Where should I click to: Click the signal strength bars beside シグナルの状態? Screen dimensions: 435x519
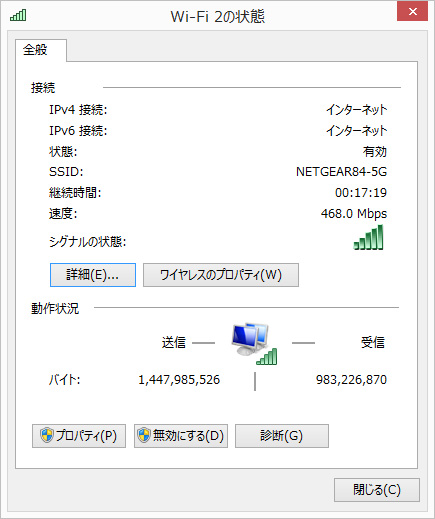click(369, 237)
